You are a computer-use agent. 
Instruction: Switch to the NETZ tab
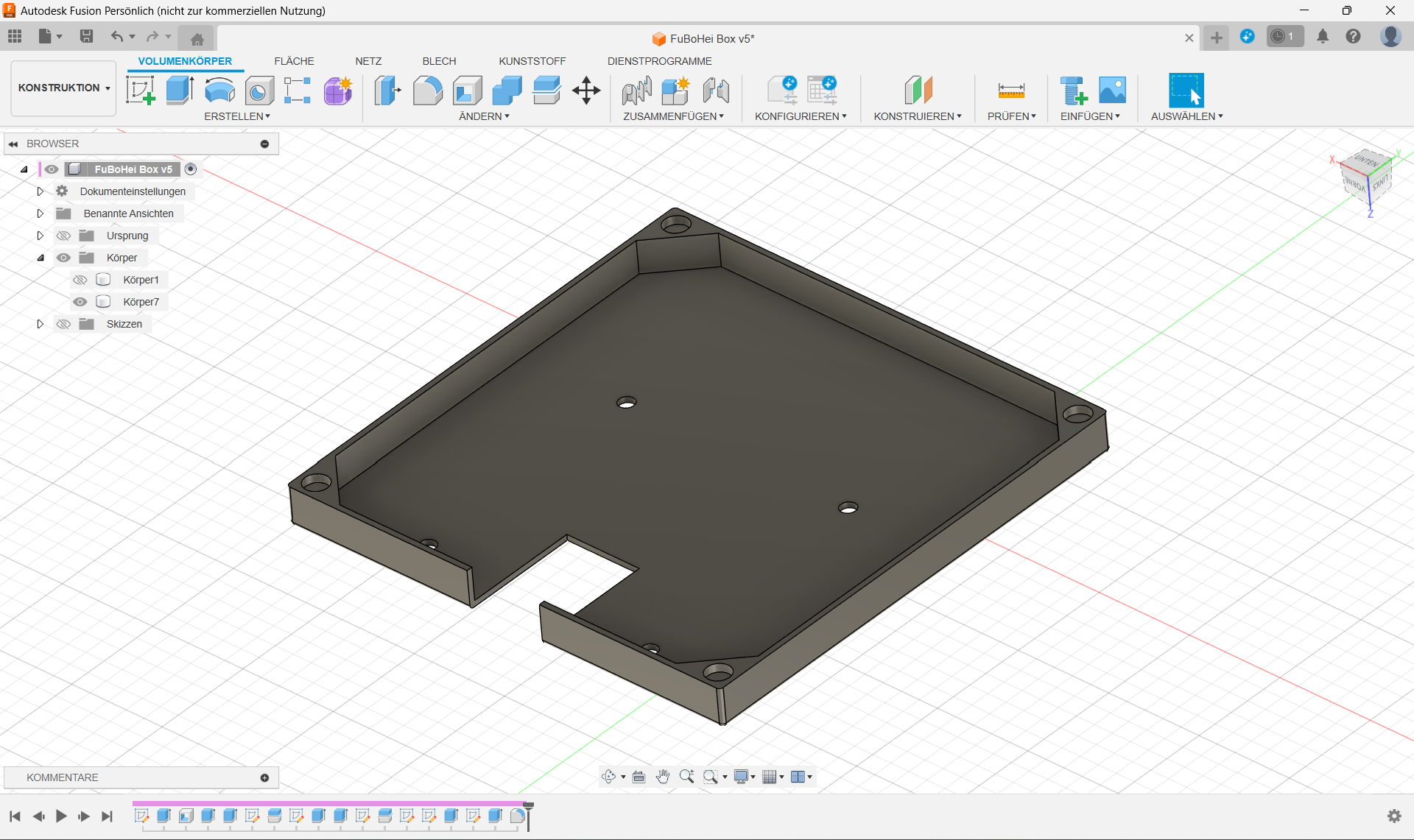(x=368, y=61)
